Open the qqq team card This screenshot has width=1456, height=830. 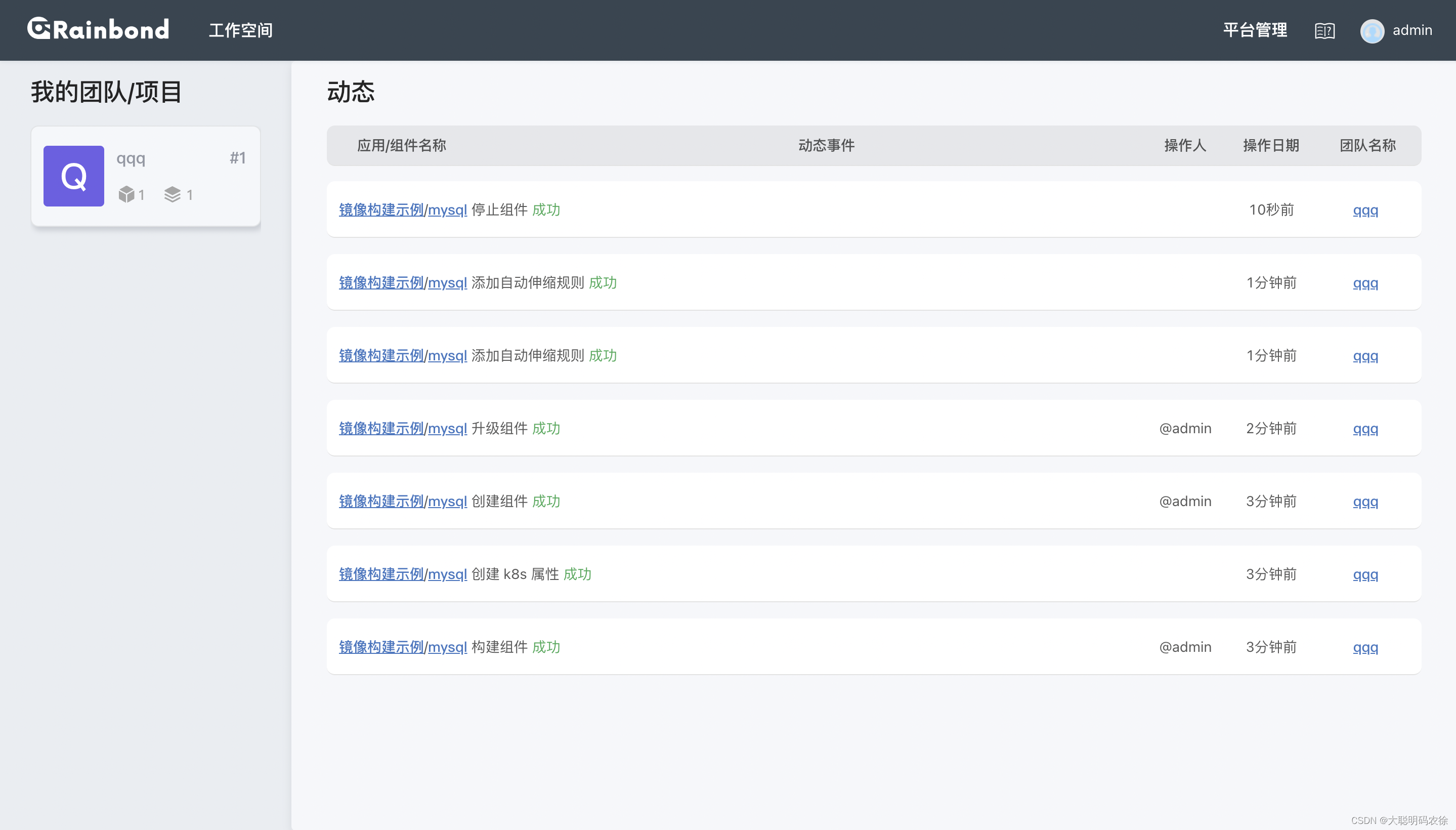(x=131, y=158)
